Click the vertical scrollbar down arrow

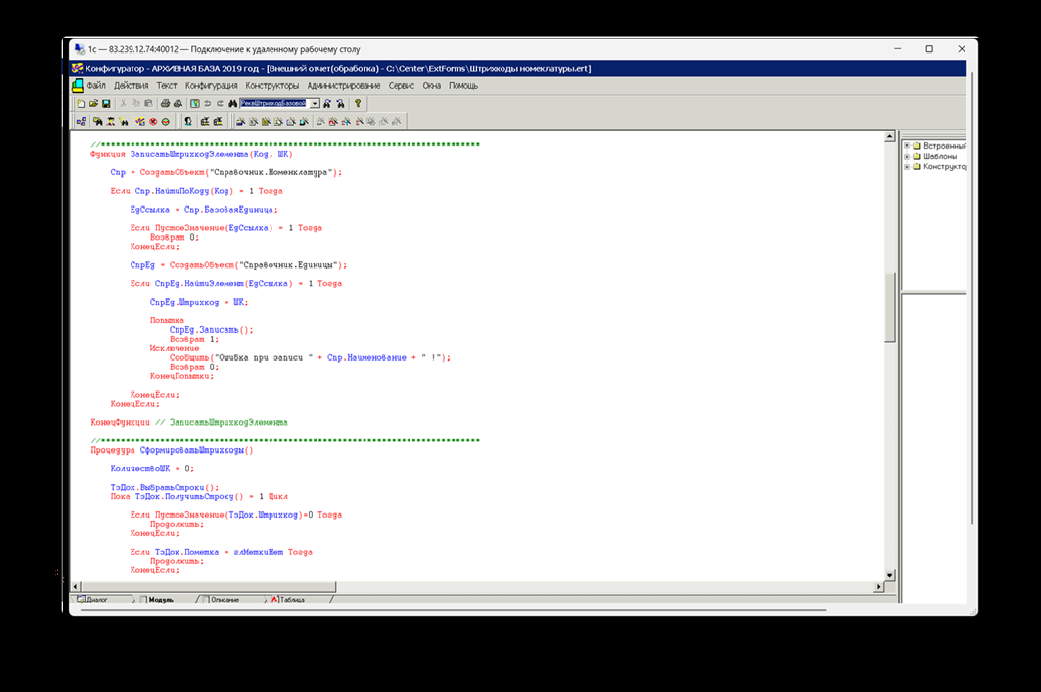890,575
